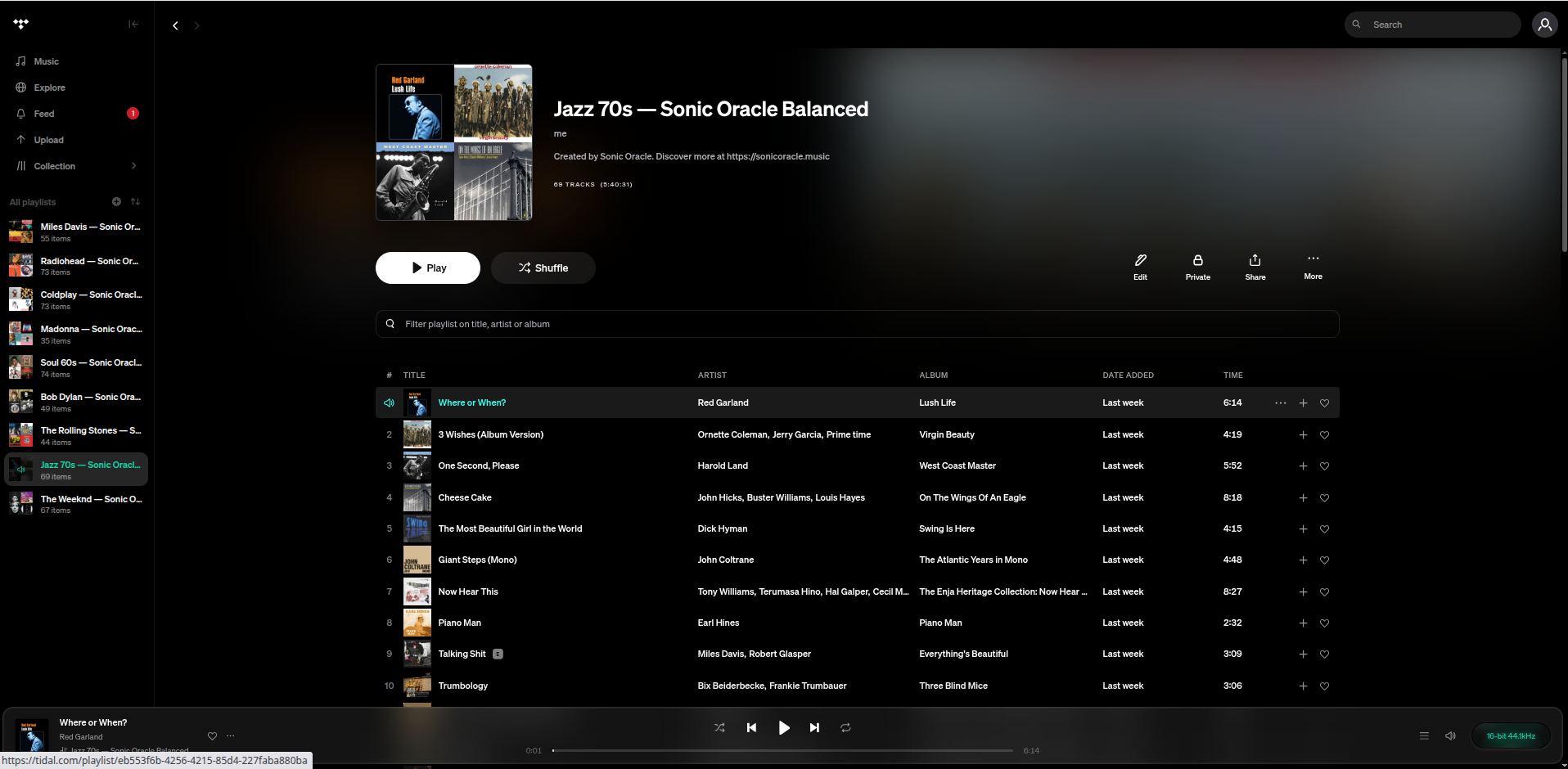1568x769 pixels.
Task: Sort tracks by TITLE column header
Action: pos(414,376)
